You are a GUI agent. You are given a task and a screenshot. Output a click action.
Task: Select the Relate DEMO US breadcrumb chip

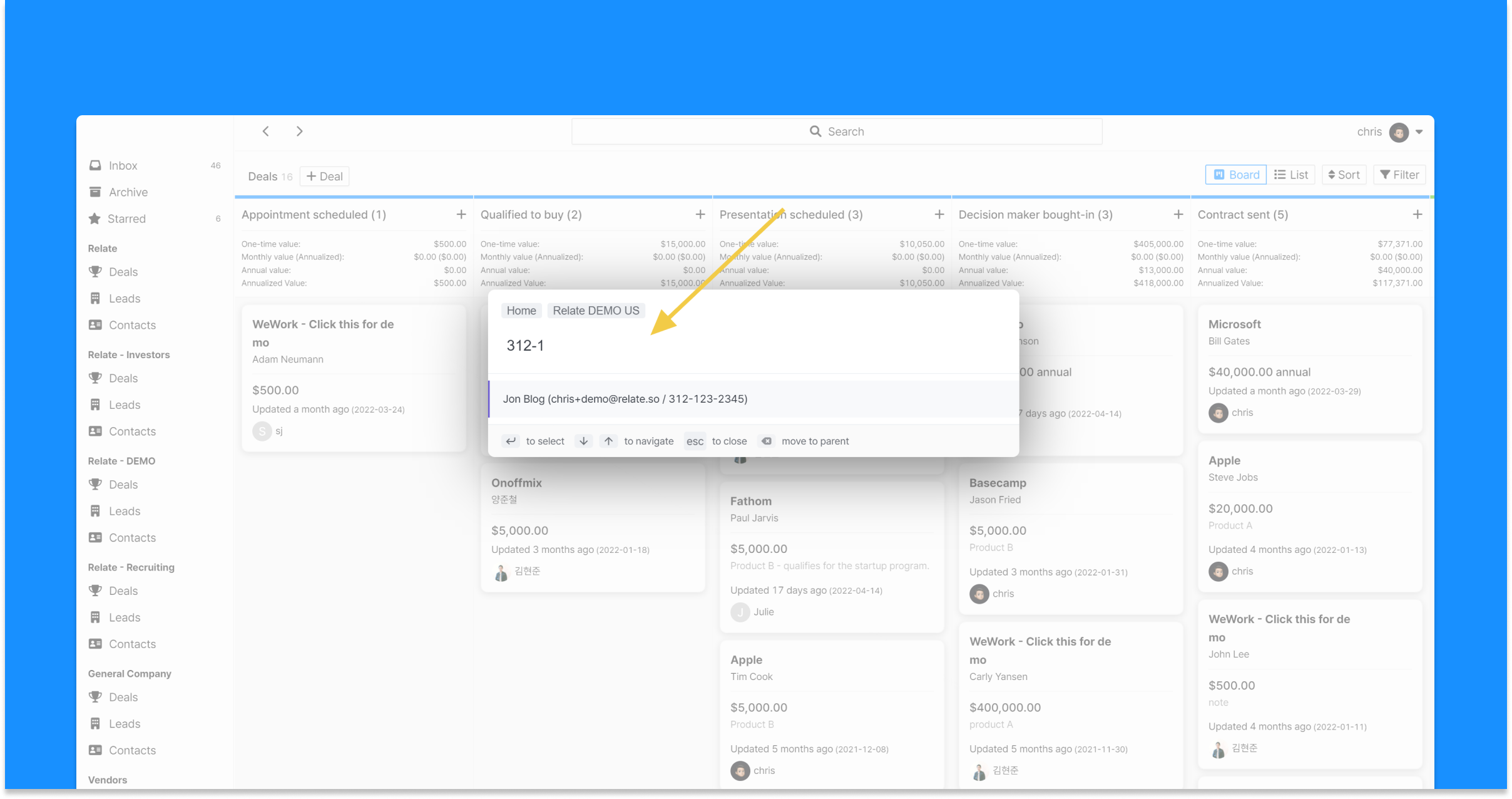pyautogui.click(x=596, y=311)
